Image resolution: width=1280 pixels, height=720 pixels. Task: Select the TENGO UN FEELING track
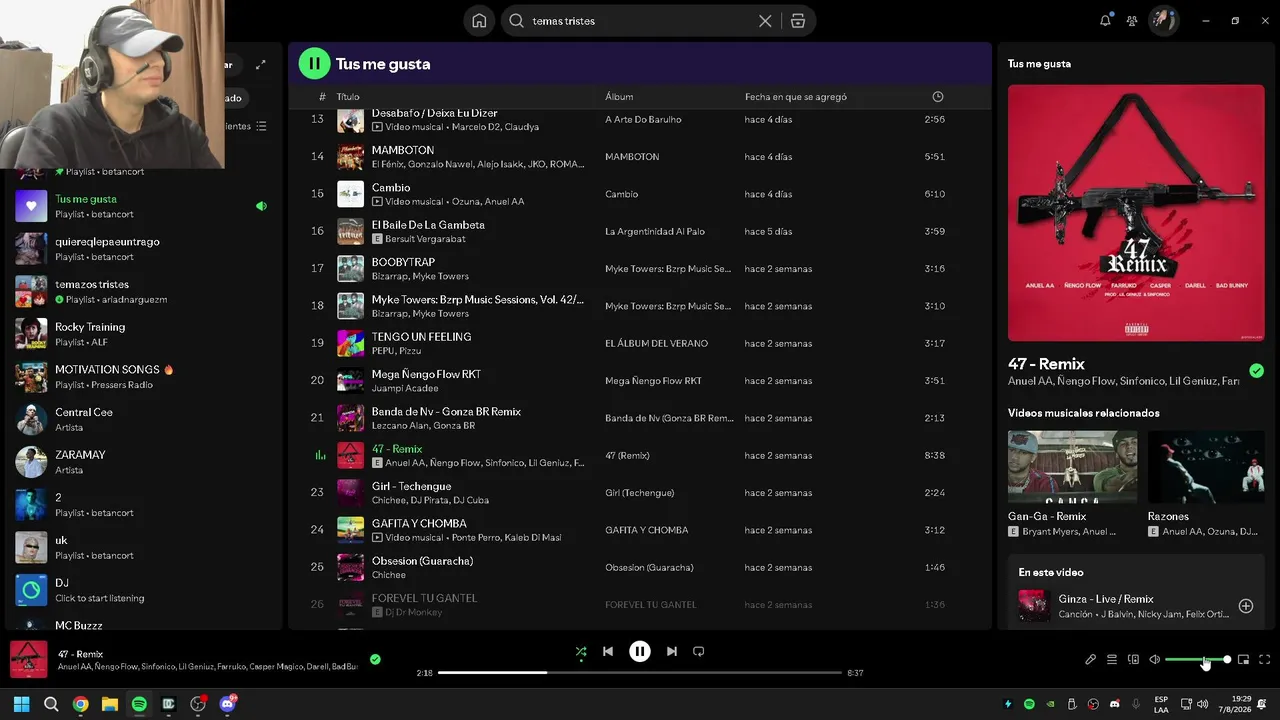421,337
